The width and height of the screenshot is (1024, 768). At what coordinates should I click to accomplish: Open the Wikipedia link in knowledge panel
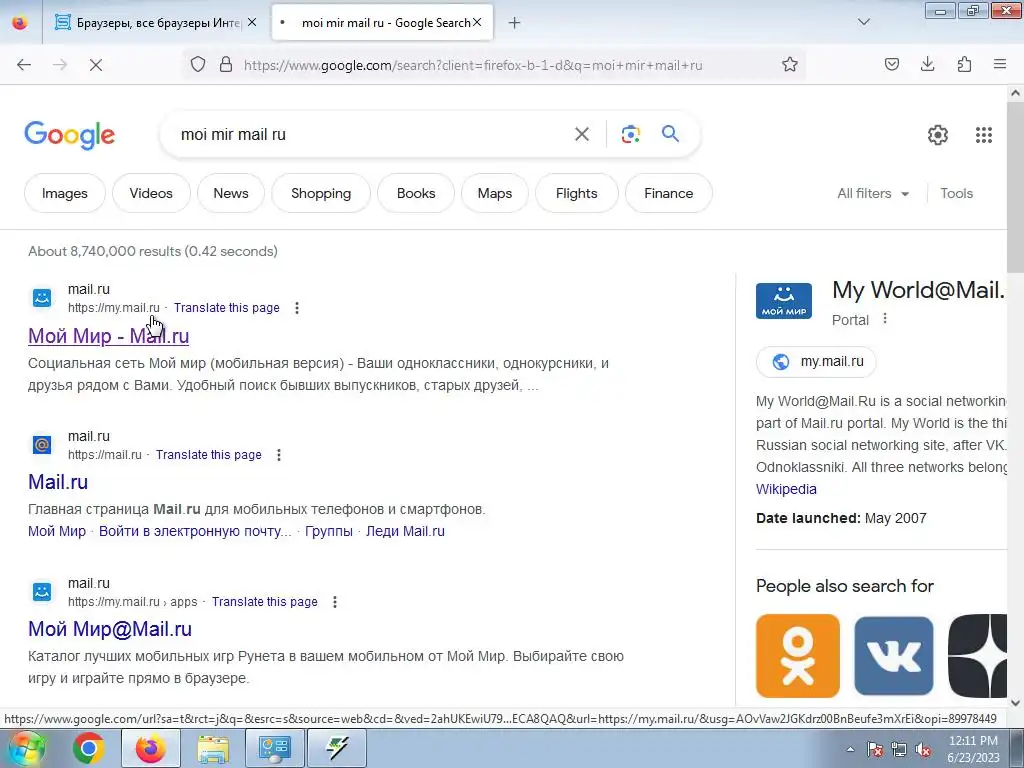(786, 489)
